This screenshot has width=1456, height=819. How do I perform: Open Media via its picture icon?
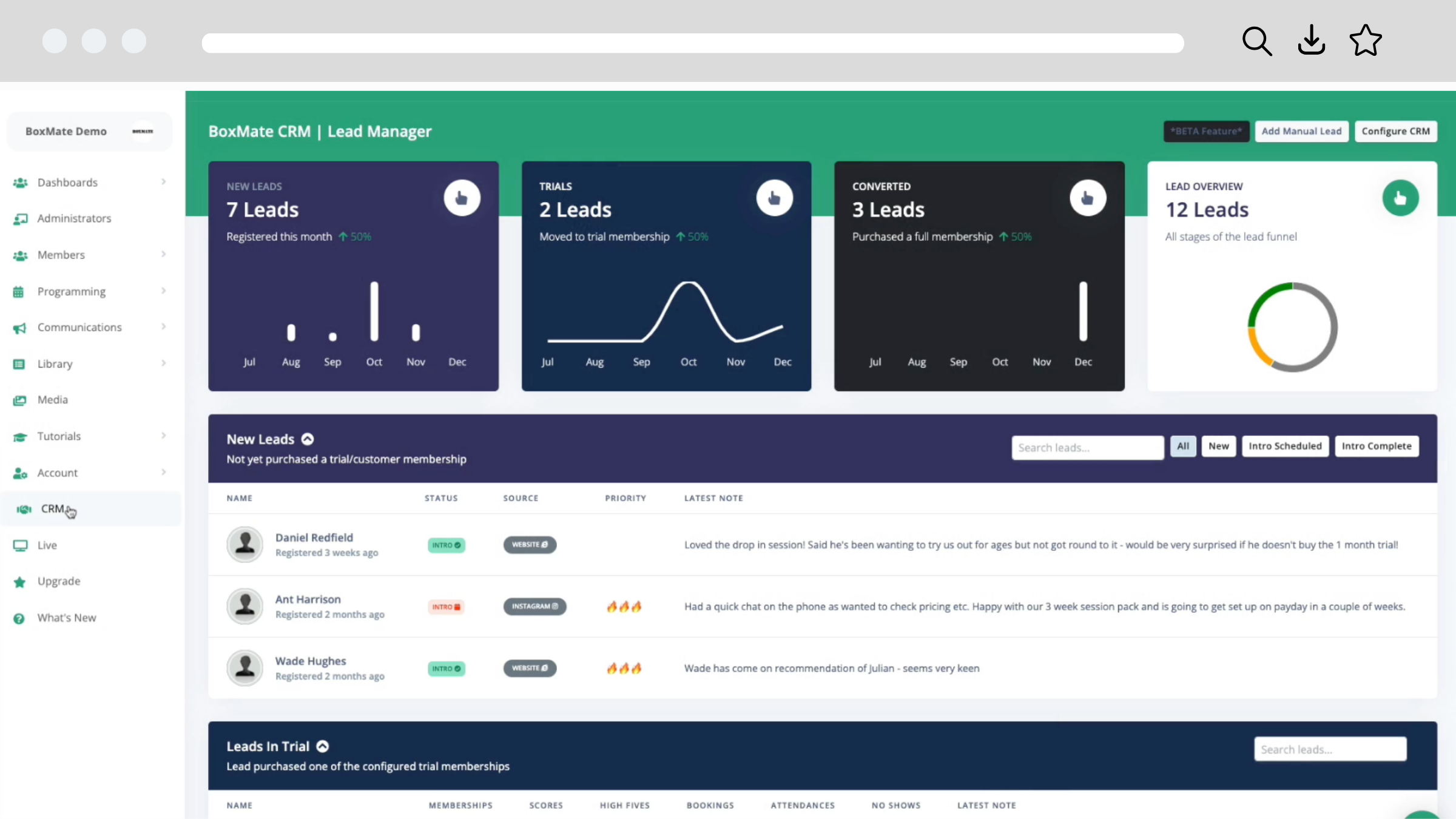click(20, 400)
